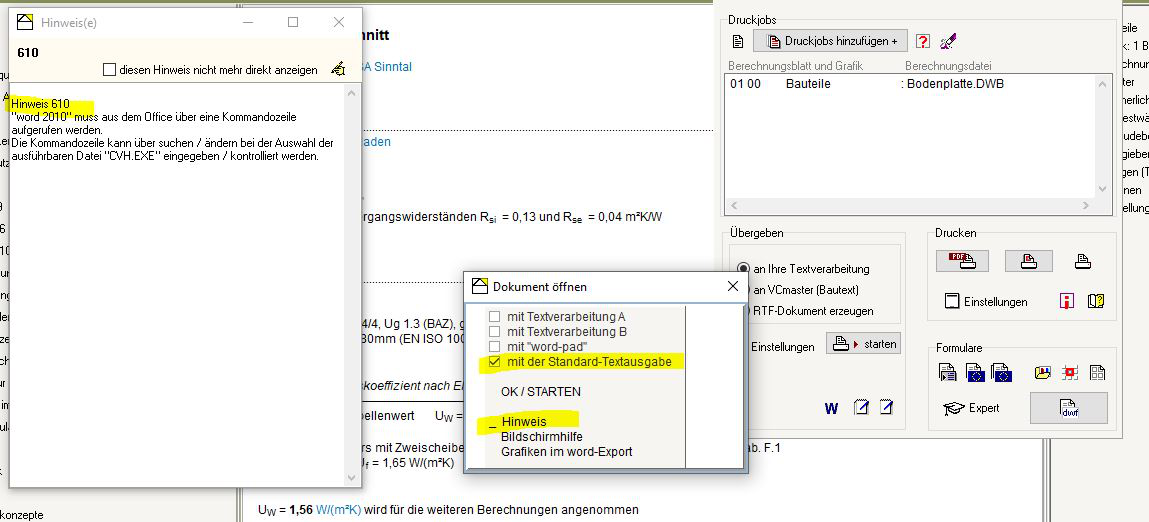Click the notepad icon next to the W icon
1149x522 pixels.
(861, 408)
